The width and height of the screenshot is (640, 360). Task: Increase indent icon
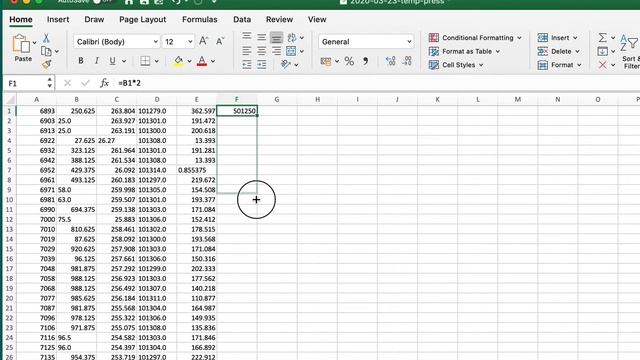point(262,64)
